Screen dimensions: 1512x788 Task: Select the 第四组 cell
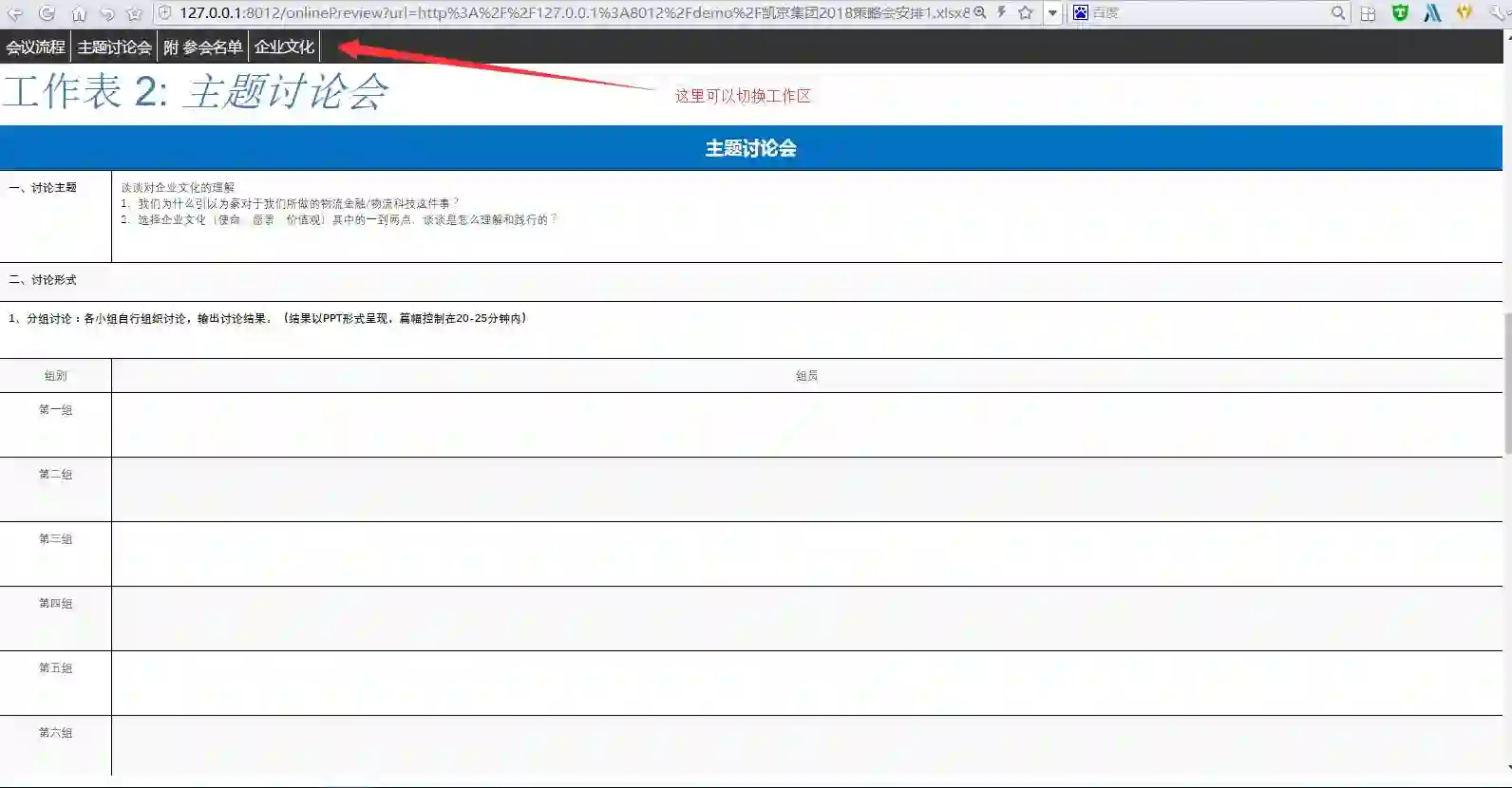pos(55,618)
